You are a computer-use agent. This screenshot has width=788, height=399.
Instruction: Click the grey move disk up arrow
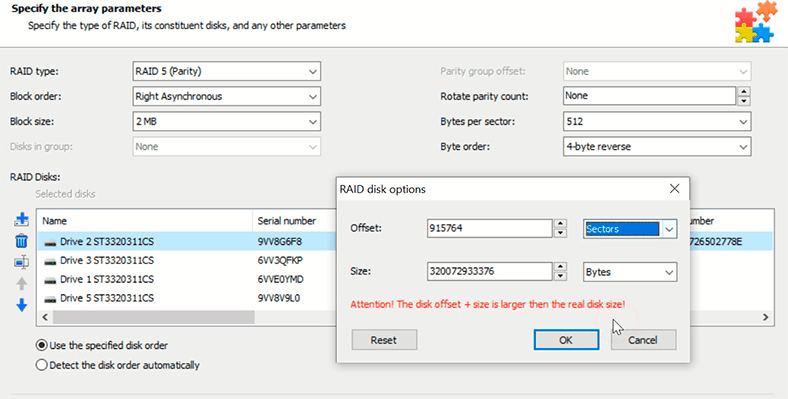(22, 283)
